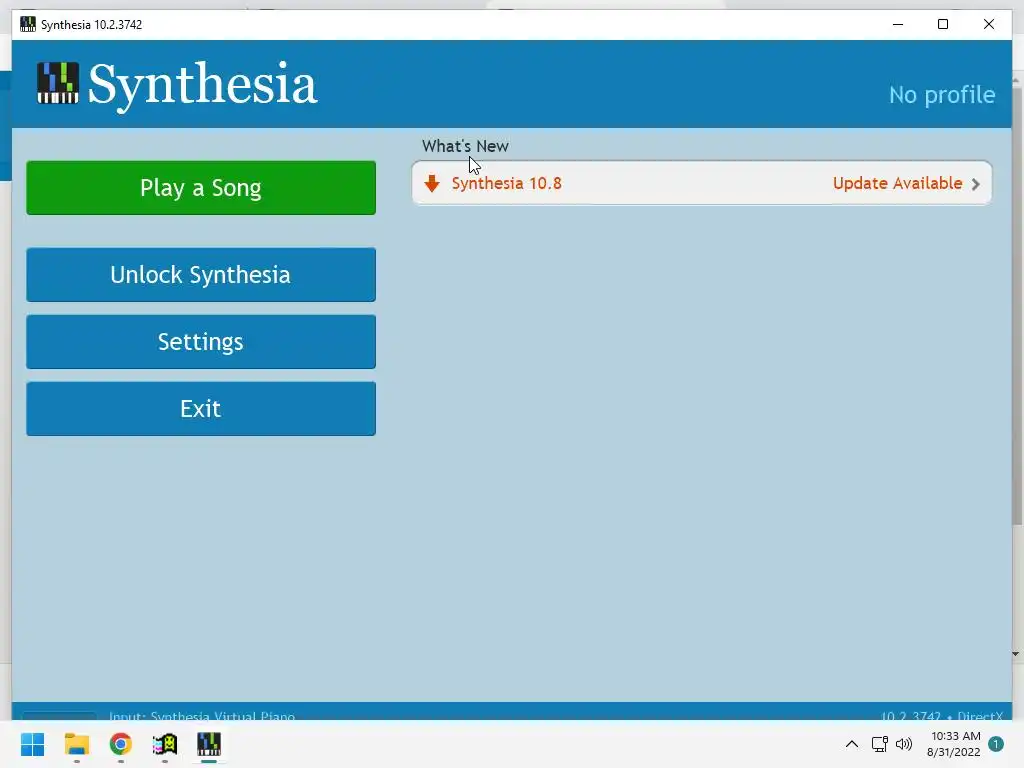The image size is (1024, 768).
Task: Click the Input: Synthesia Virtual Piano status text
Action: pos(202,716)
